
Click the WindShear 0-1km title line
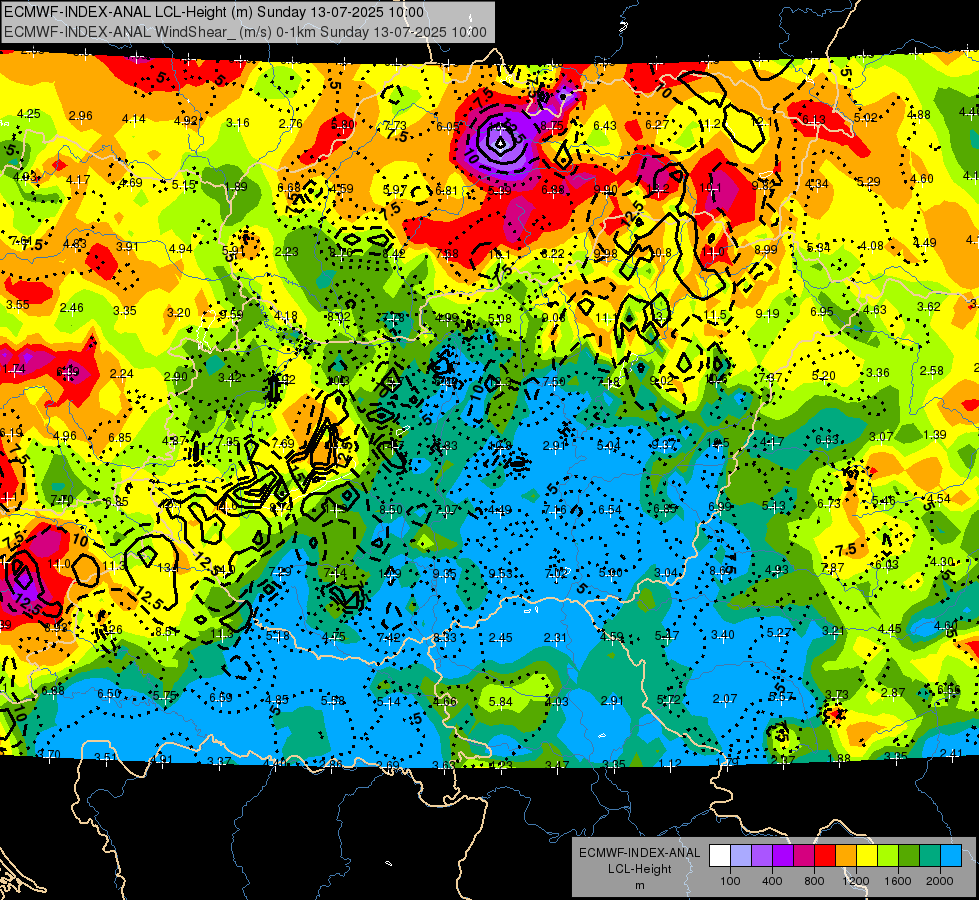pyautogui.click(x=245, y=32)
